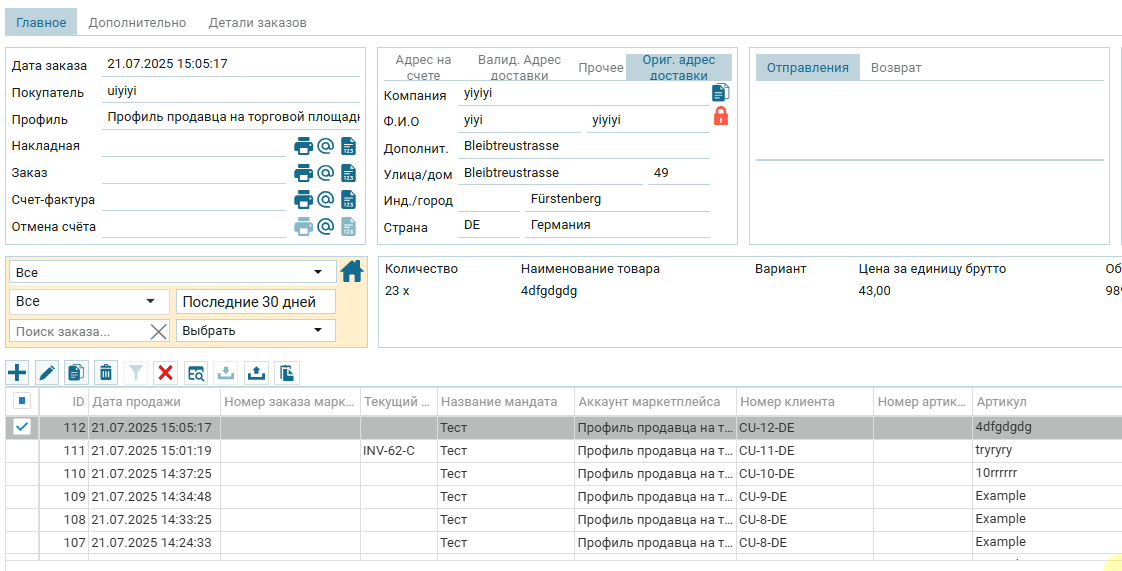Click the red X icon in toolbar
Image resolution: width=1122 pixels, height=571 pixels.
click(166, 373)
